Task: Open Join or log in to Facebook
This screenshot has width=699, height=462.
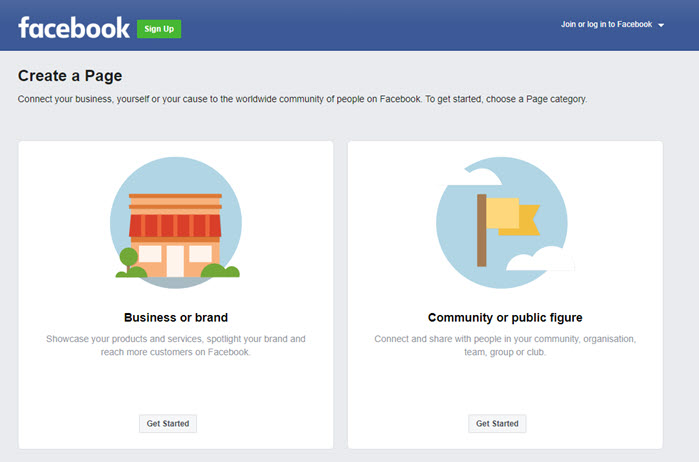Action: 606,25
